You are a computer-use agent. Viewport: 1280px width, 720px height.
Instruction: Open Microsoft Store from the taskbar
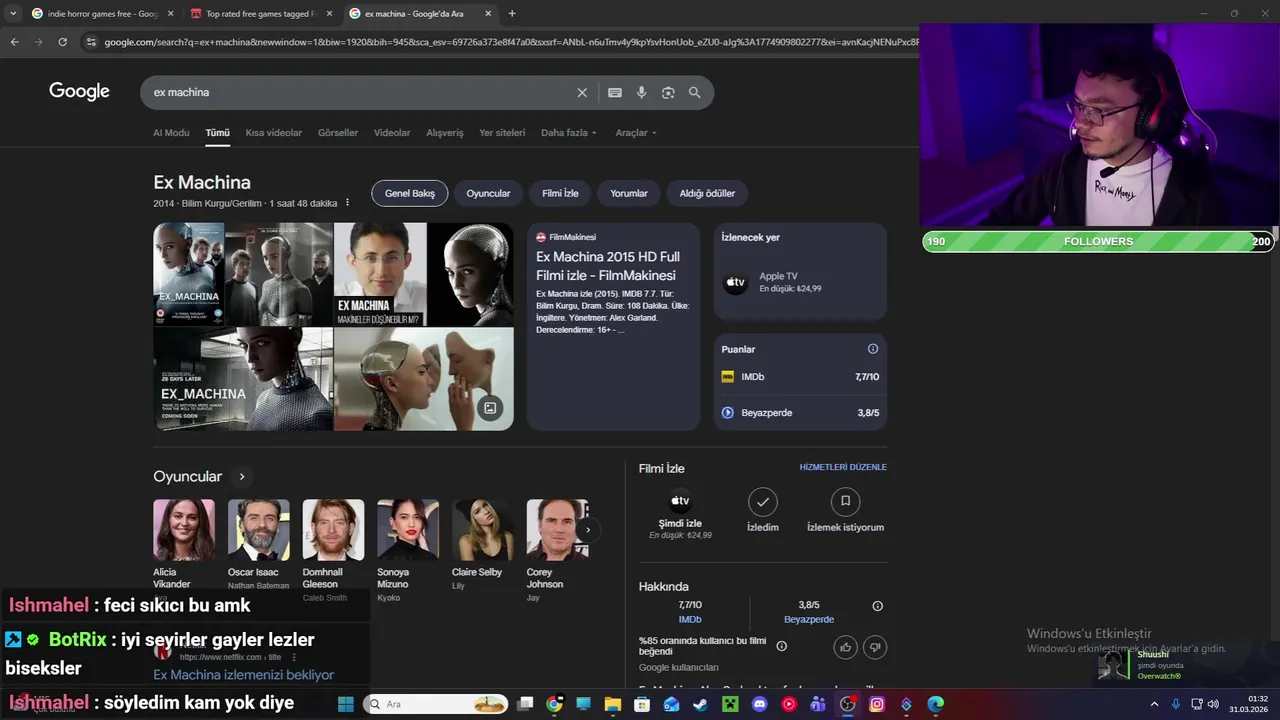[642, 704]
